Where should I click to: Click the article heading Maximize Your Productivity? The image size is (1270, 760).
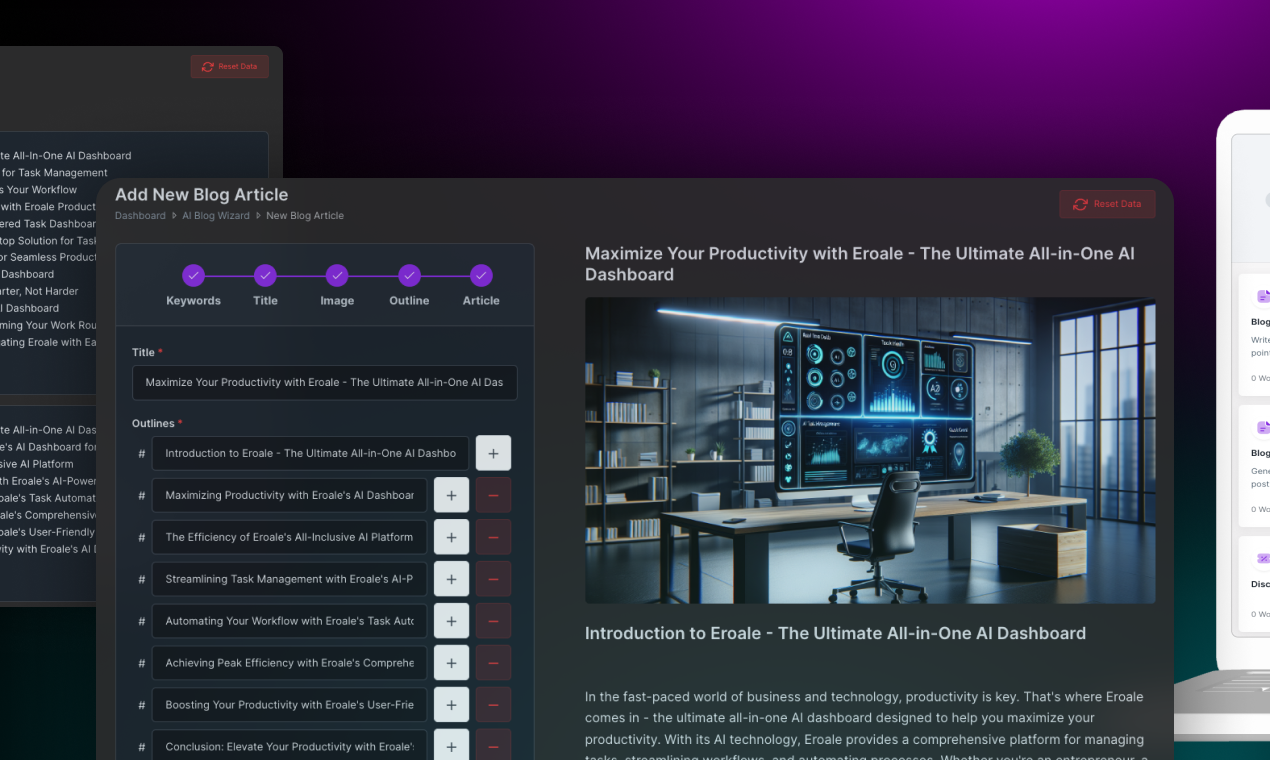[x=860, y=264]
